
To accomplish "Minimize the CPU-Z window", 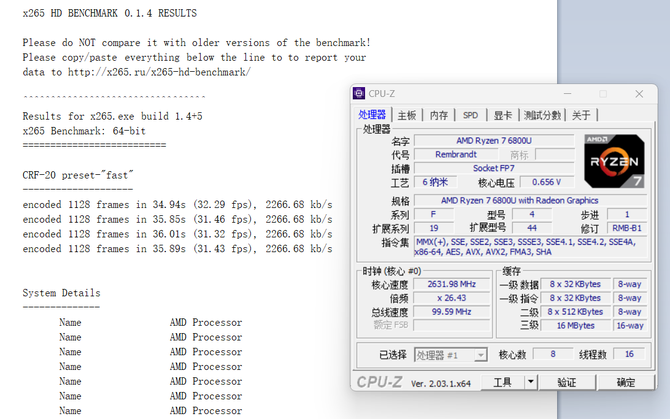I will pos(567,94).
